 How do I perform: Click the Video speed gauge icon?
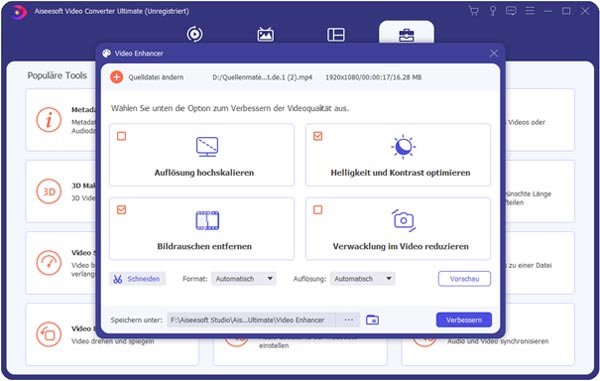(49, 263)
